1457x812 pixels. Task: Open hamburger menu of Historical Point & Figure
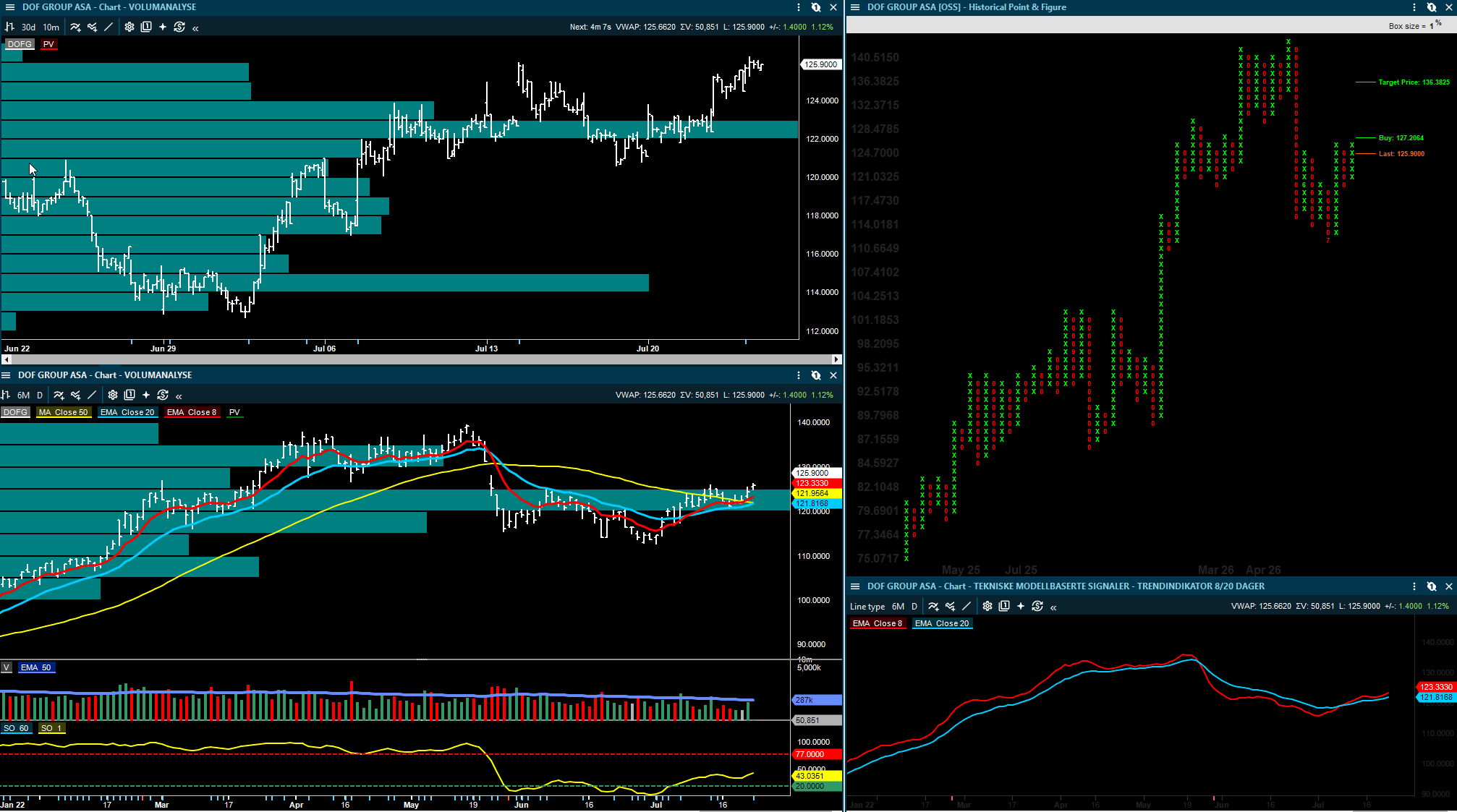tap(854, 7)
